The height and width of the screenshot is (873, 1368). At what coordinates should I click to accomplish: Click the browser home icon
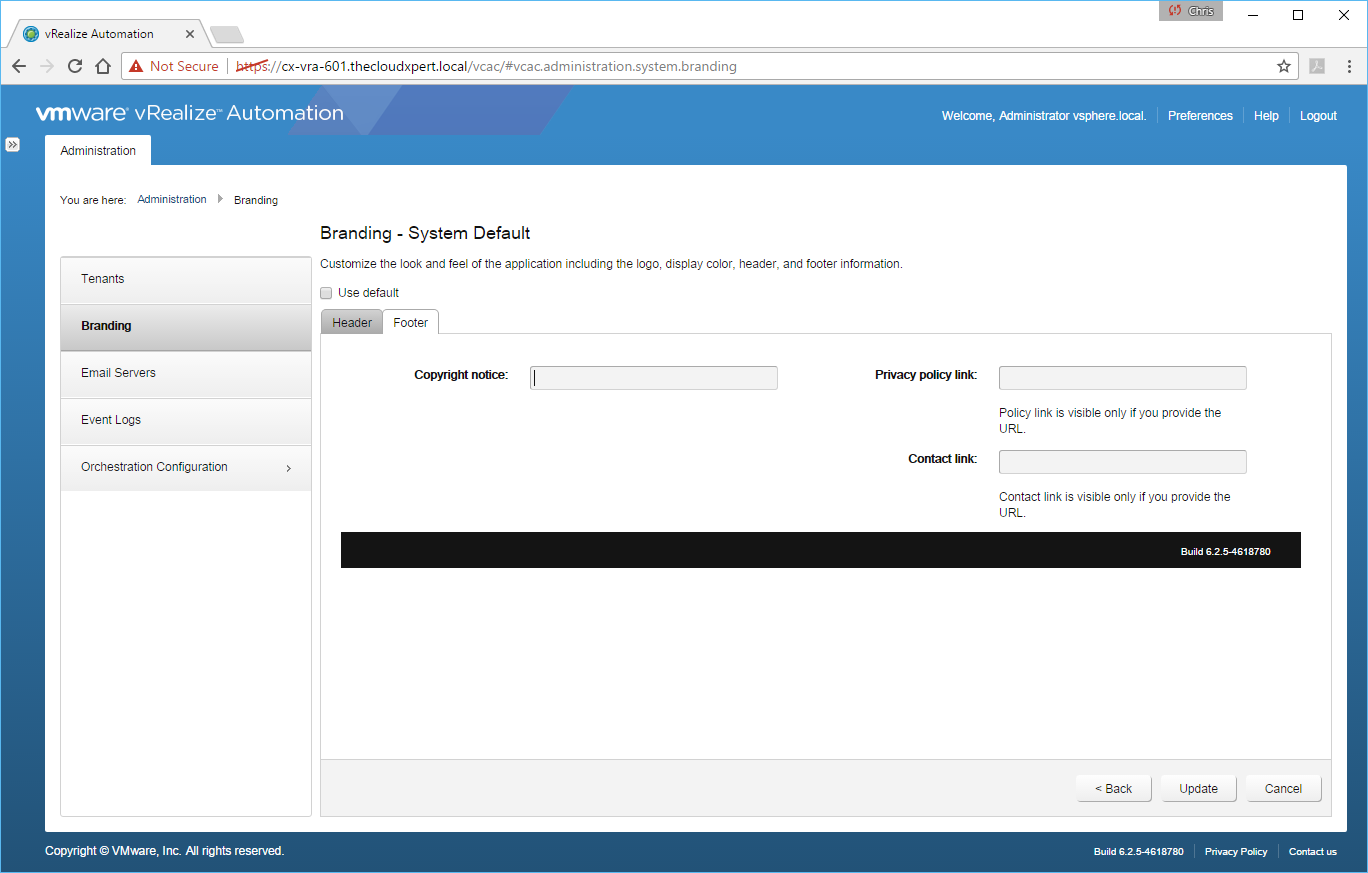[102, 66]
